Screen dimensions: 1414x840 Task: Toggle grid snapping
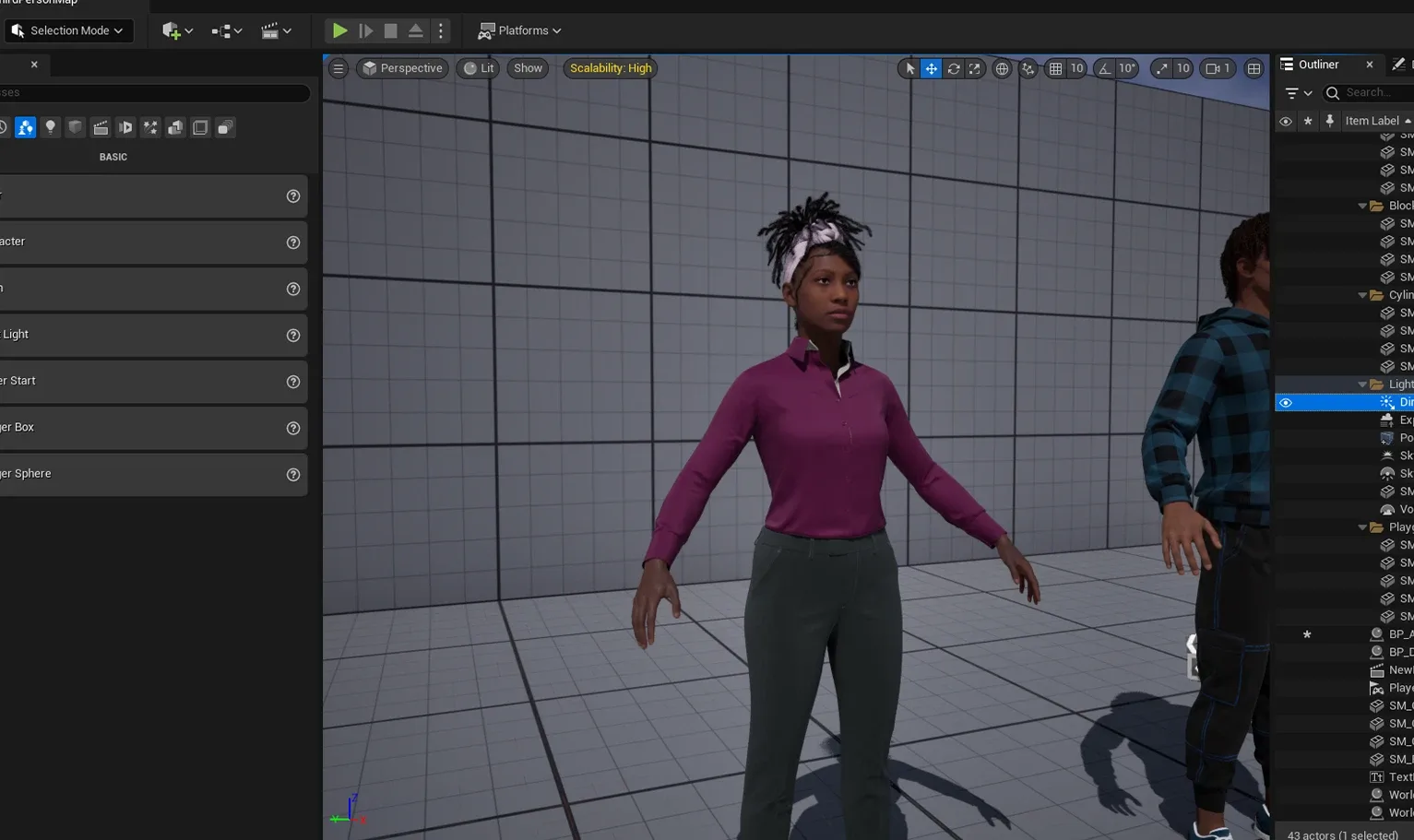1055,68
